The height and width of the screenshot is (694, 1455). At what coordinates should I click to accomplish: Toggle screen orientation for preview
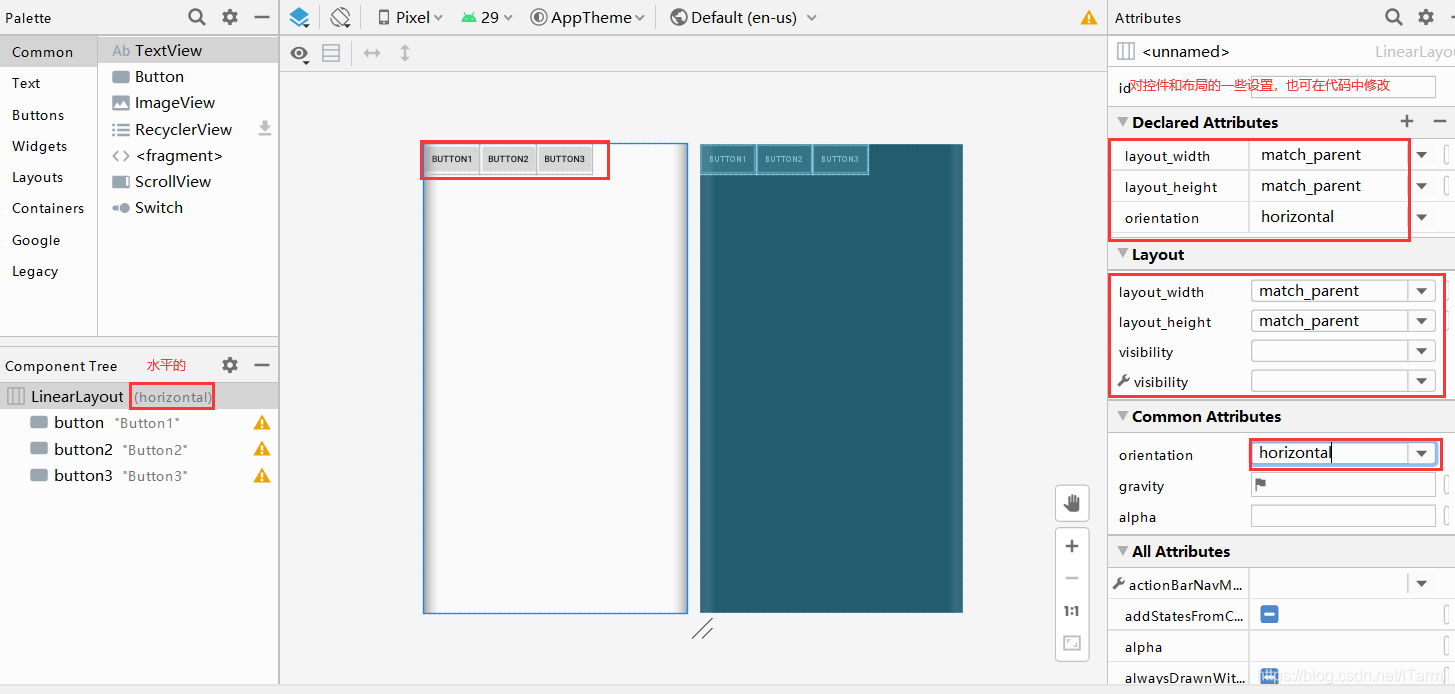[x=341, y=17]
